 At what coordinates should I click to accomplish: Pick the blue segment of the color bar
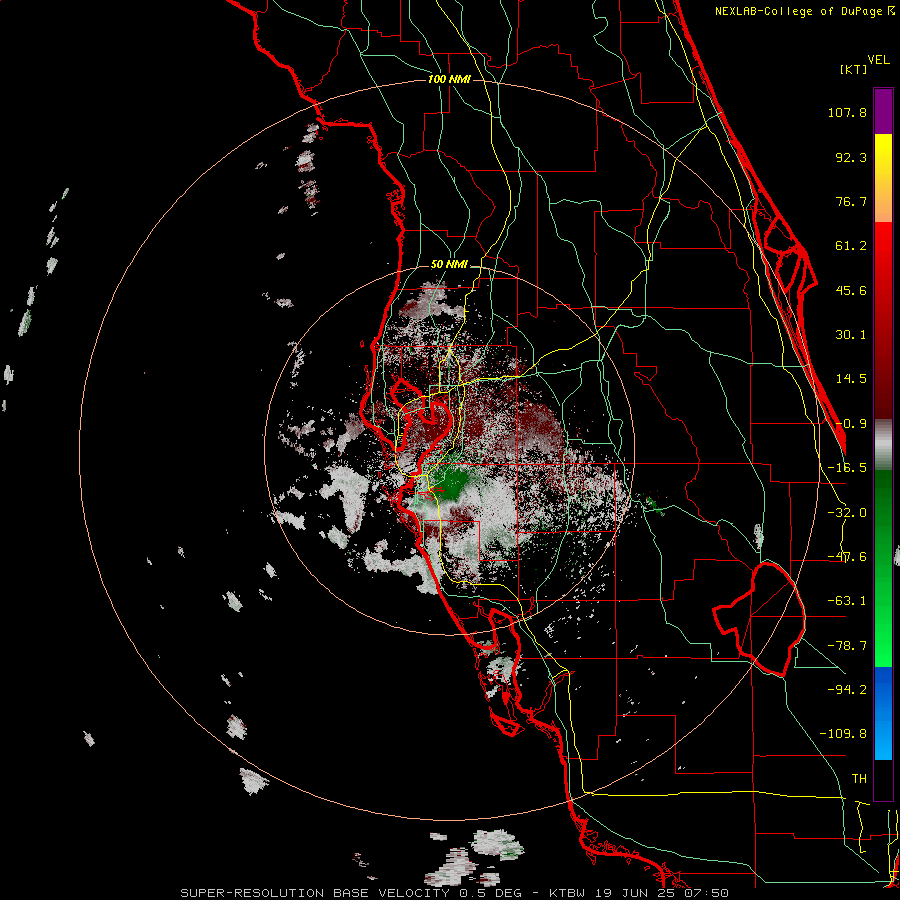coord(883,713)
